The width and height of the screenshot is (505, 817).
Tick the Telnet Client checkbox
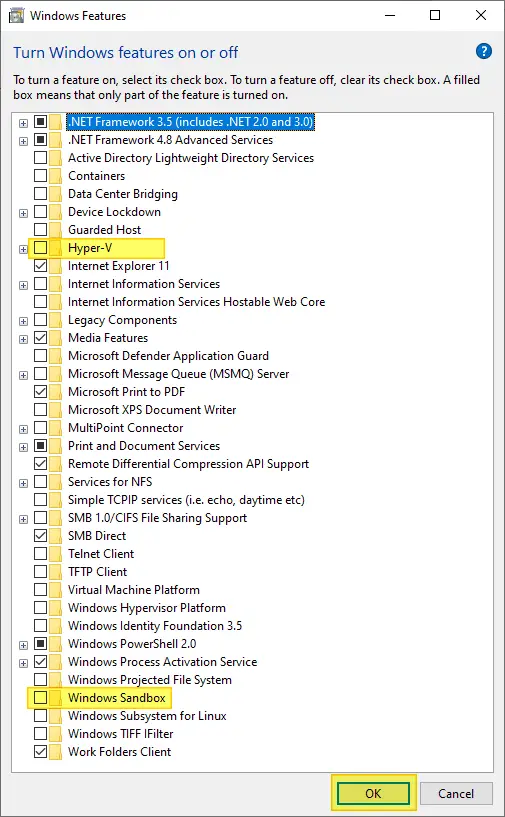[x=40, y=553]
